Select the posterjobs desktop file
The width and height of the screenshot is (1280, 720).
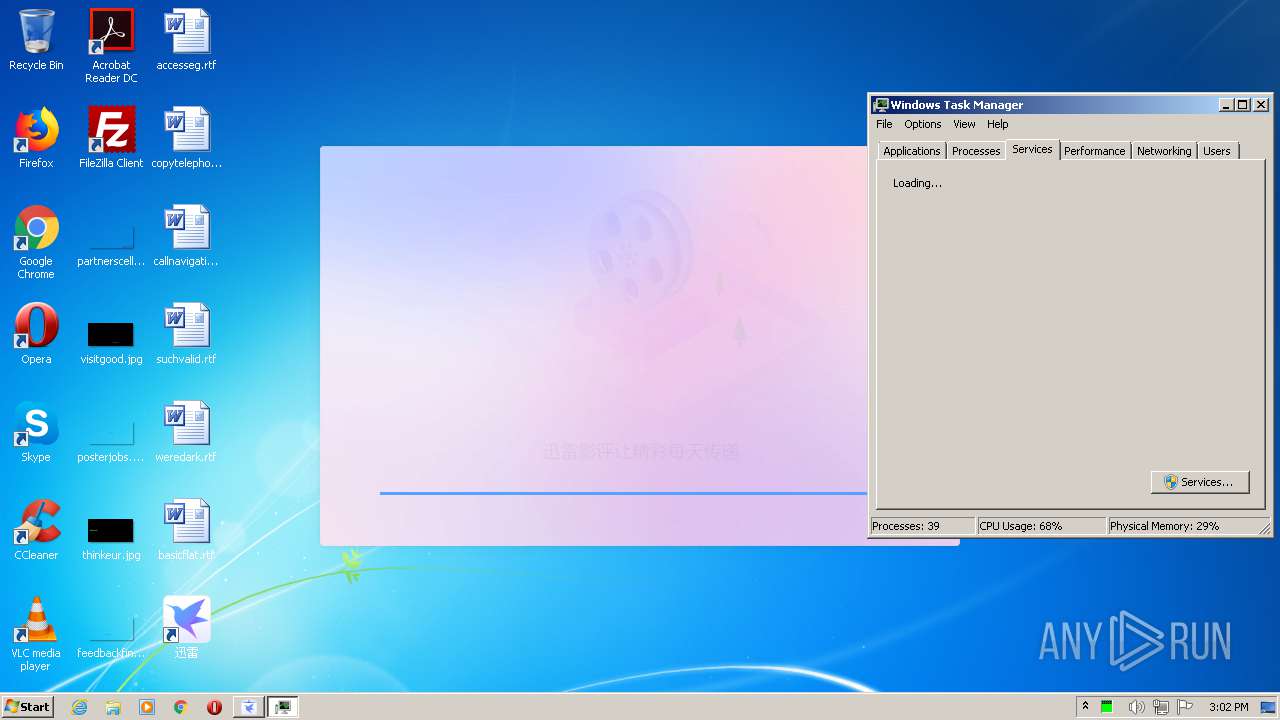[x=111, y=438]
